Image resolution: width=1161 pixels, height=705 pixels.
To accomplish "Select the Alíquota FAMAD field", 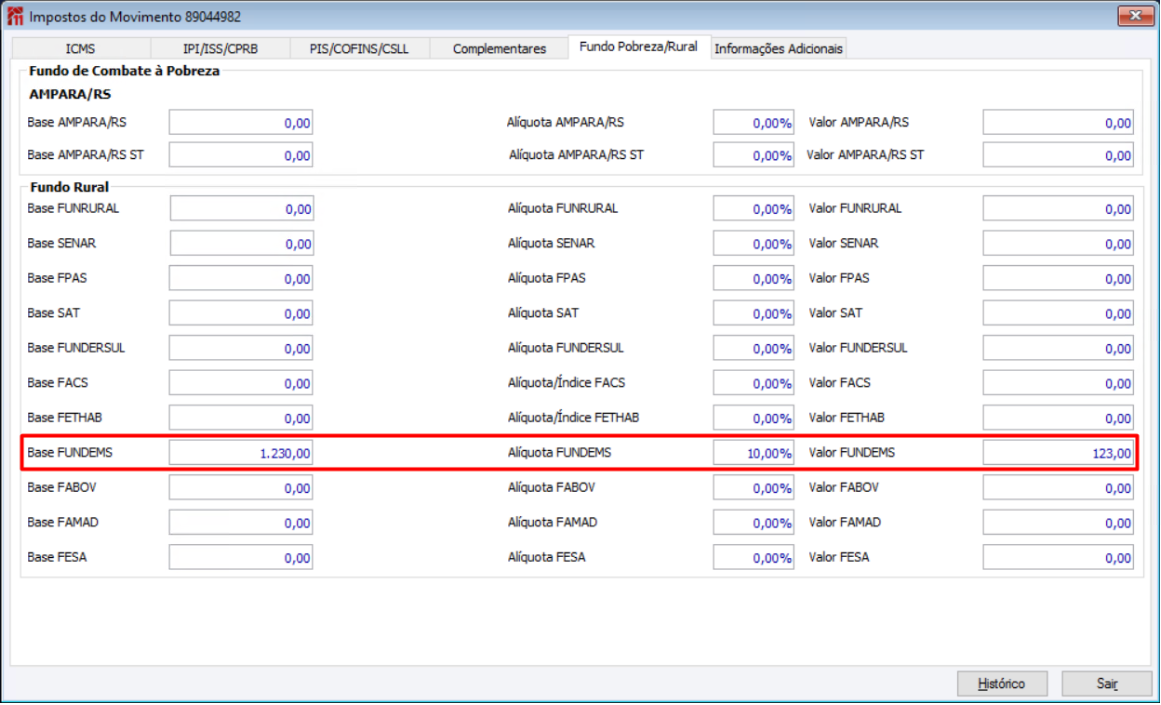I will (x=753, y=523).
